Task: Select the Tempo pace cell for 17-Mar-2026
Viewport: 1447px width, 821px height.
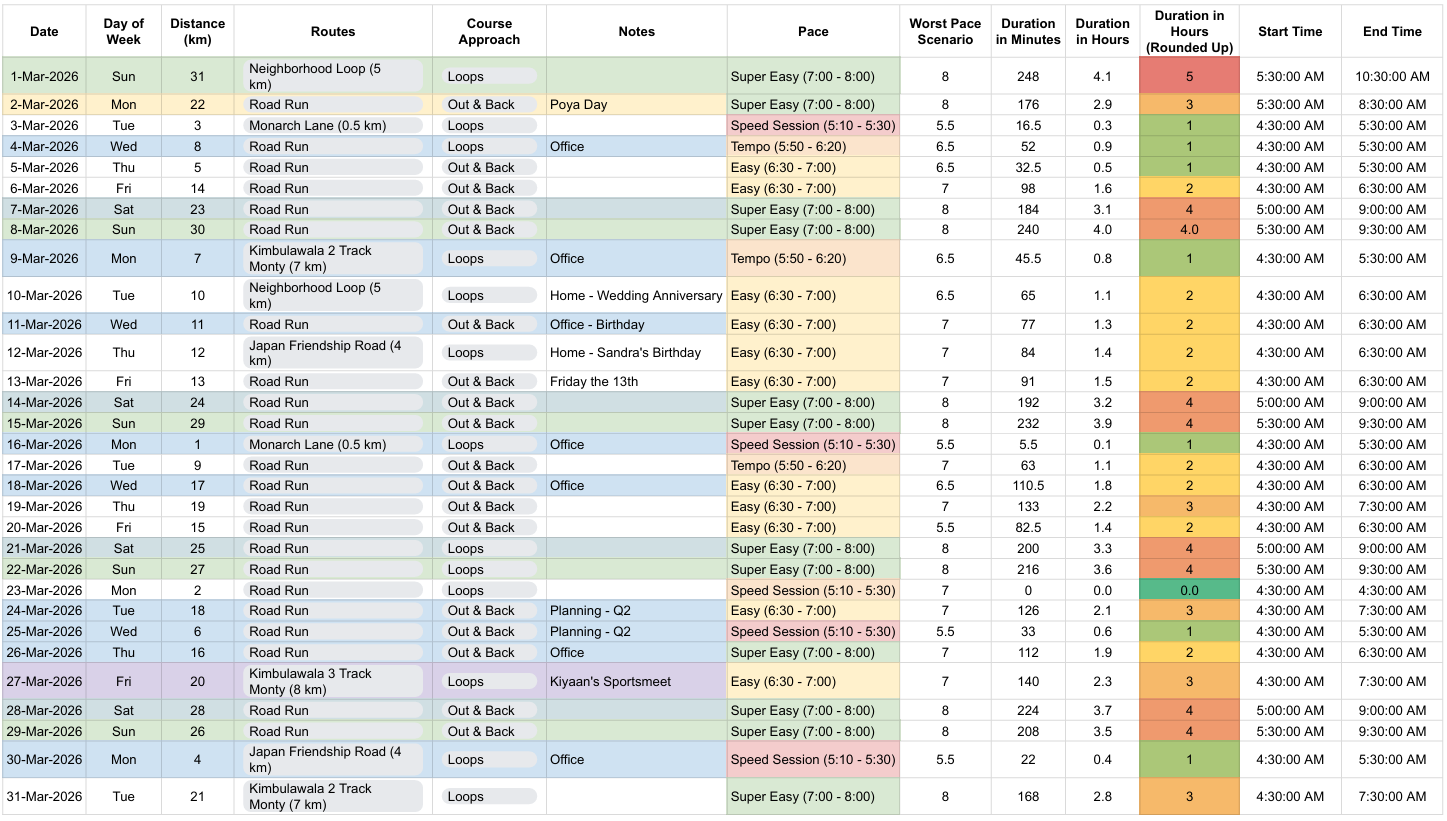Action: pos(813,465)
